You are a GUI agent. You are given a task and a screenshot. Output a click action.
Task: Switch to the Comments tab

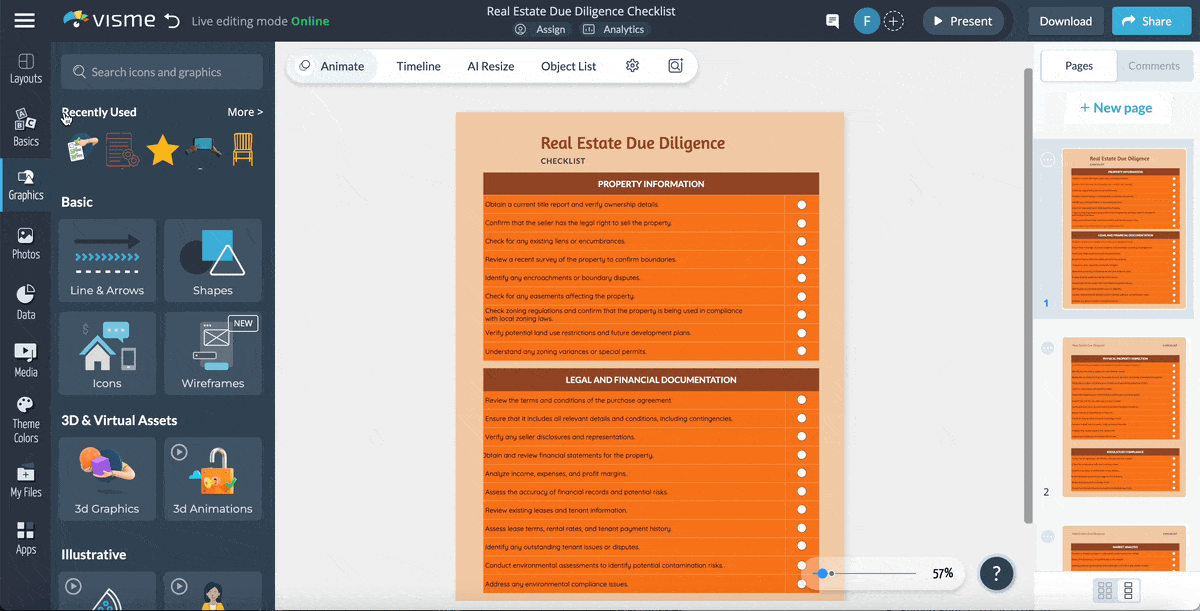[1154, 65]
